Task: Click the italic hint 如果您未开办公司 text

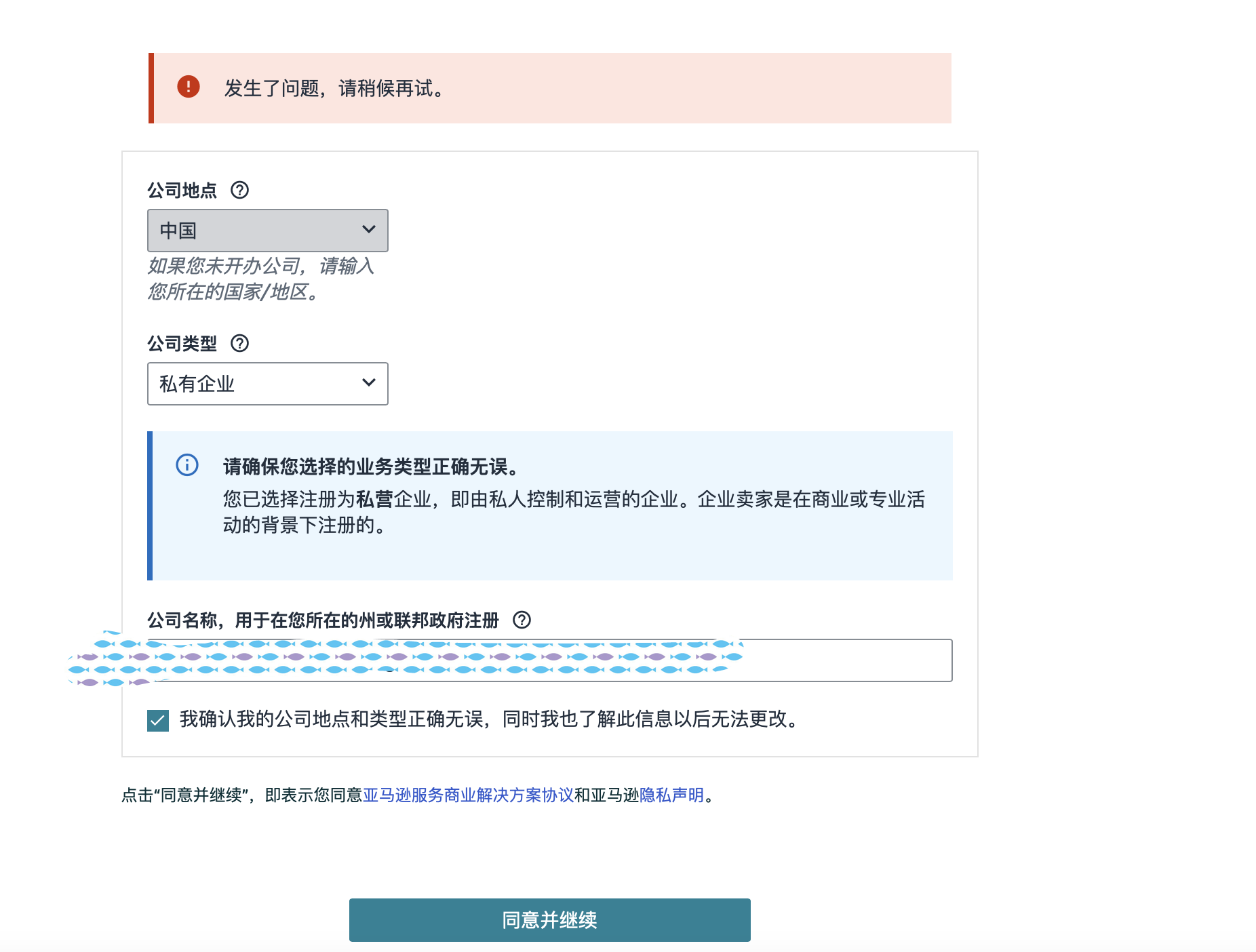Action: click(260, 279)
